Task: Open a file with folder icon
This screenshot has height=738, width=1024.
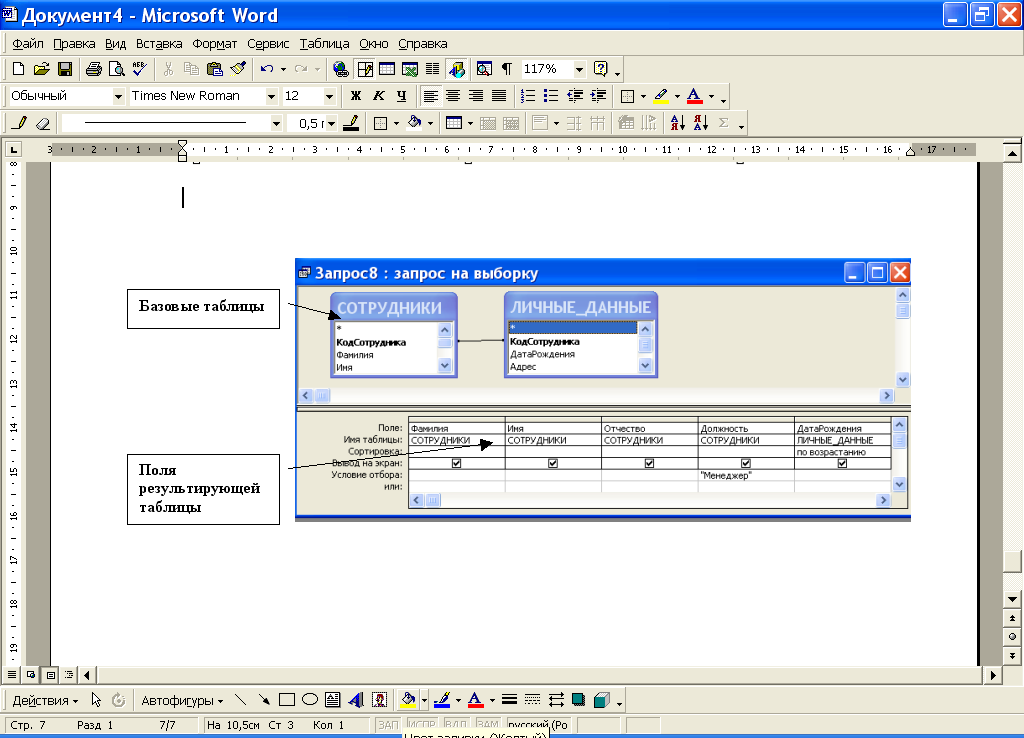Action: coord(41,69)
